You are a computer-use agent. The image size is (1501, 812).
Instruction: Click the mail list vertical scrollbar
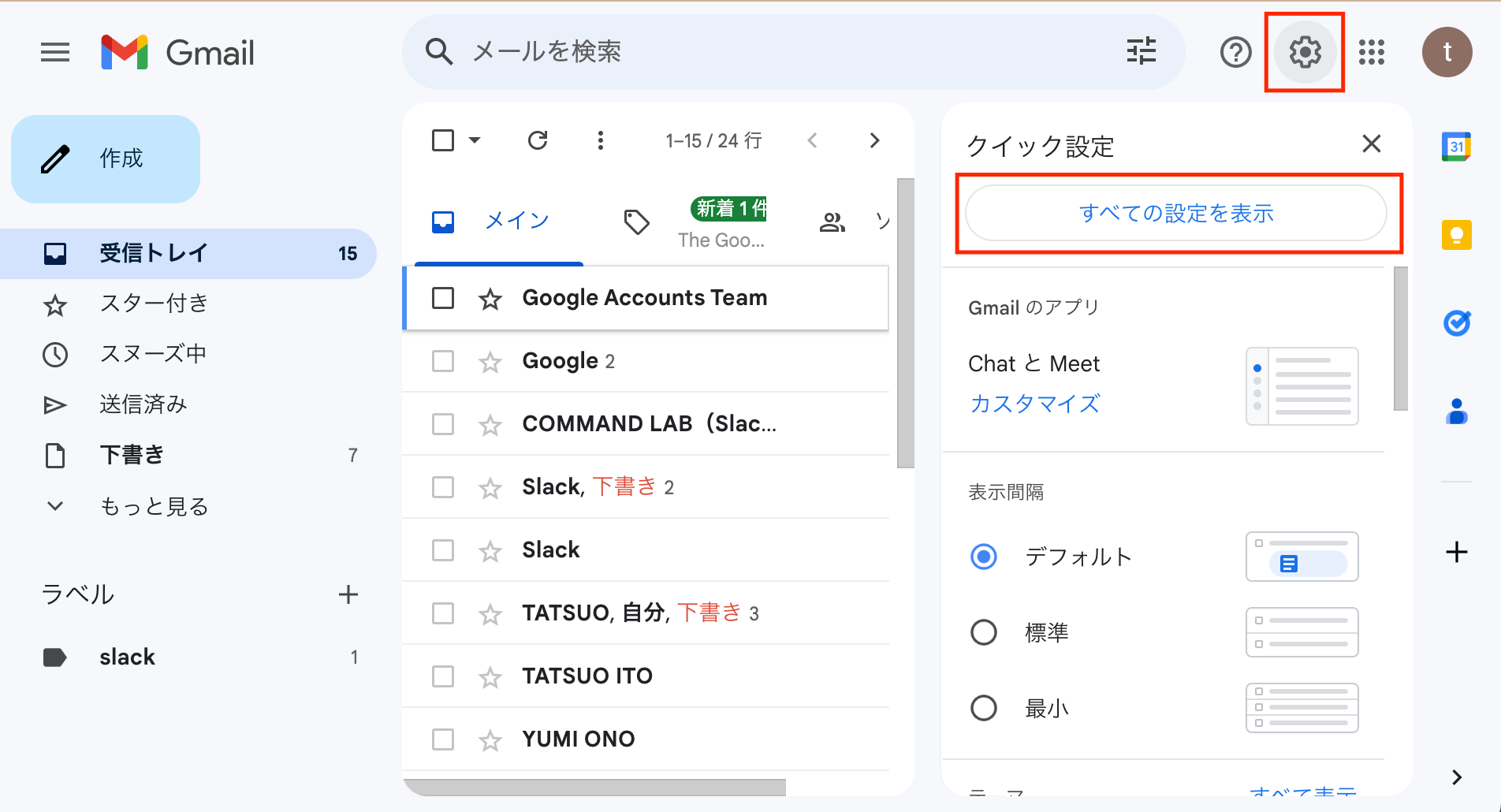[x=906, y=323]
